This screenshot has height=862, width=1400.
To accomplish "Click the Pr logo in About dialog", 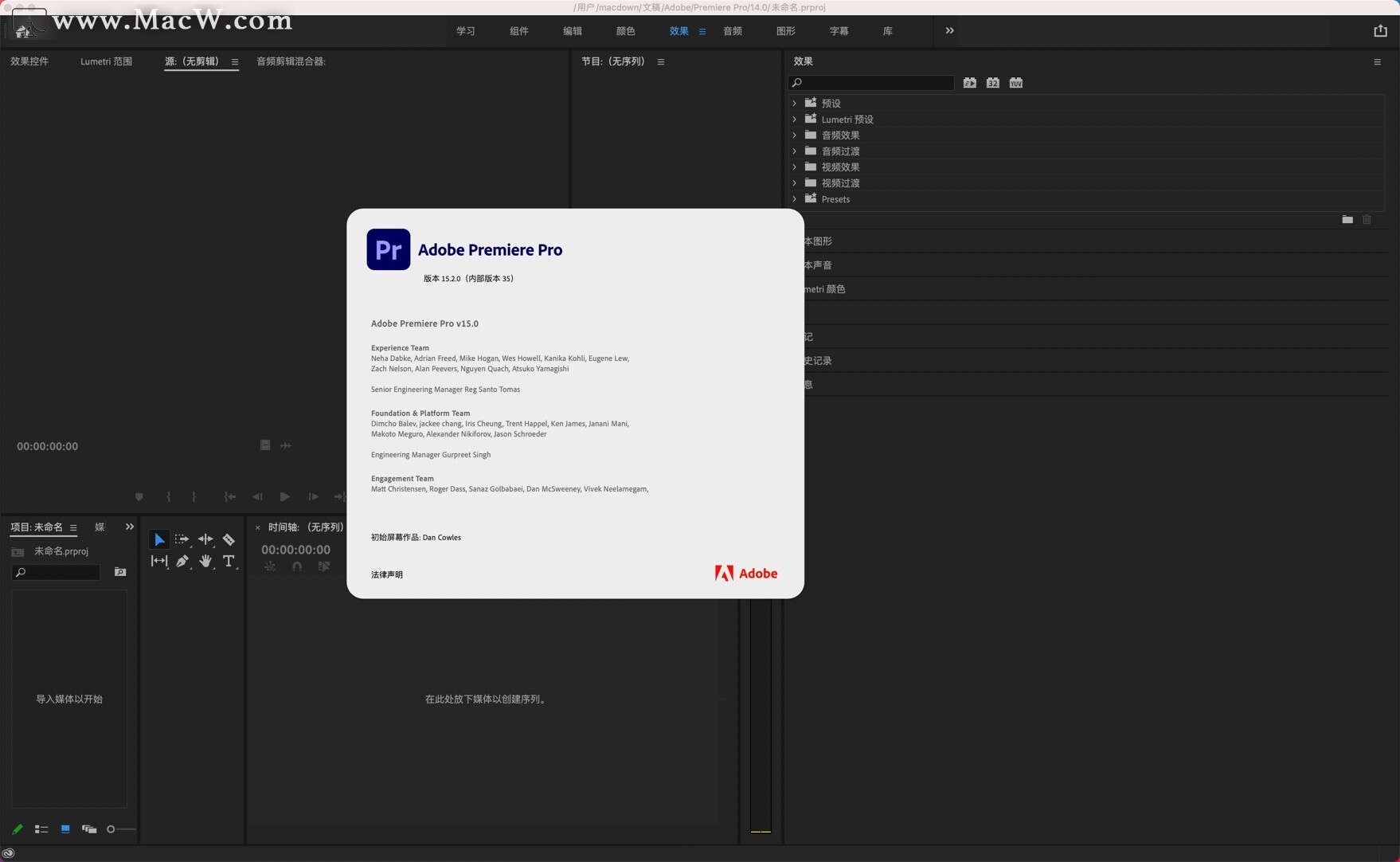I will coord(389,249).
